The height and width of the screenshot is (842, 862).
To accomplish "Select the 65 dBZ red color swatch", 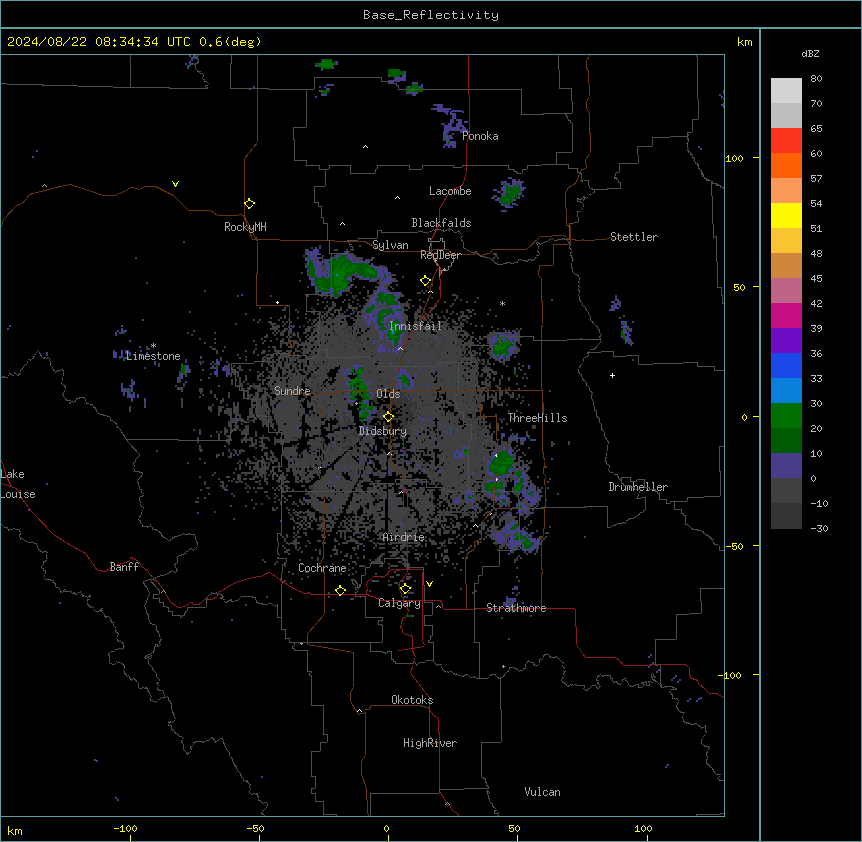I will coord(786,140).
